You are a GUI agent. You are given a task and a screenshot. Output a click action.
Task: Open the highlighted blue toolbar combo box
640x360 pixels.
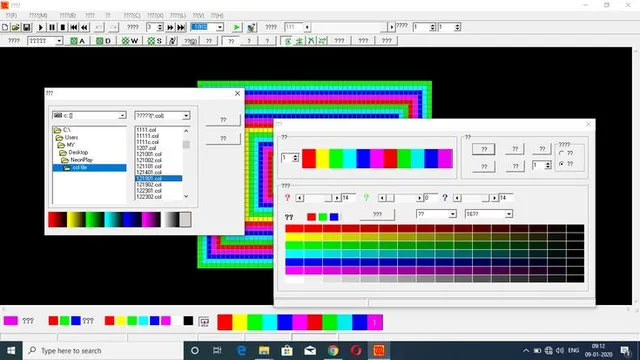(220, 27)
